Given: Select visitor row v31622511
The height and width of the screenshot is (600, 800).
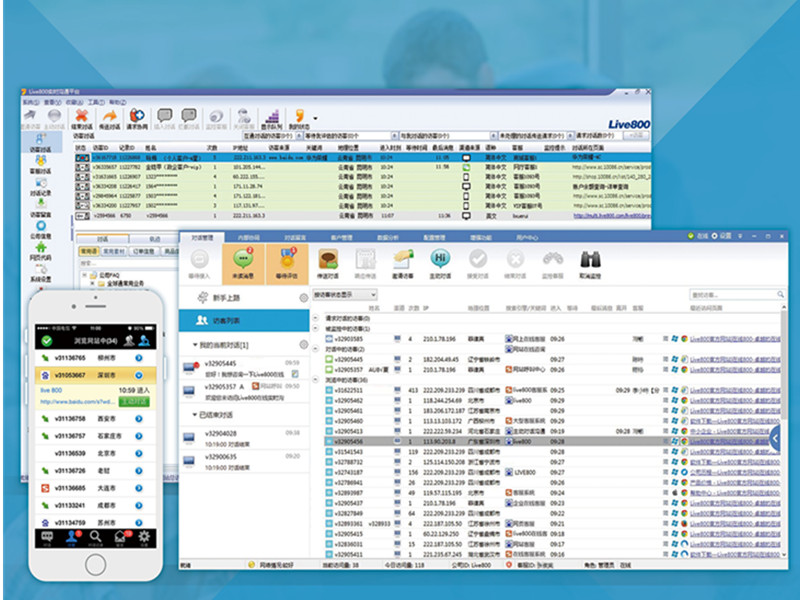Looking at the screenshot, I should (553, 390).
